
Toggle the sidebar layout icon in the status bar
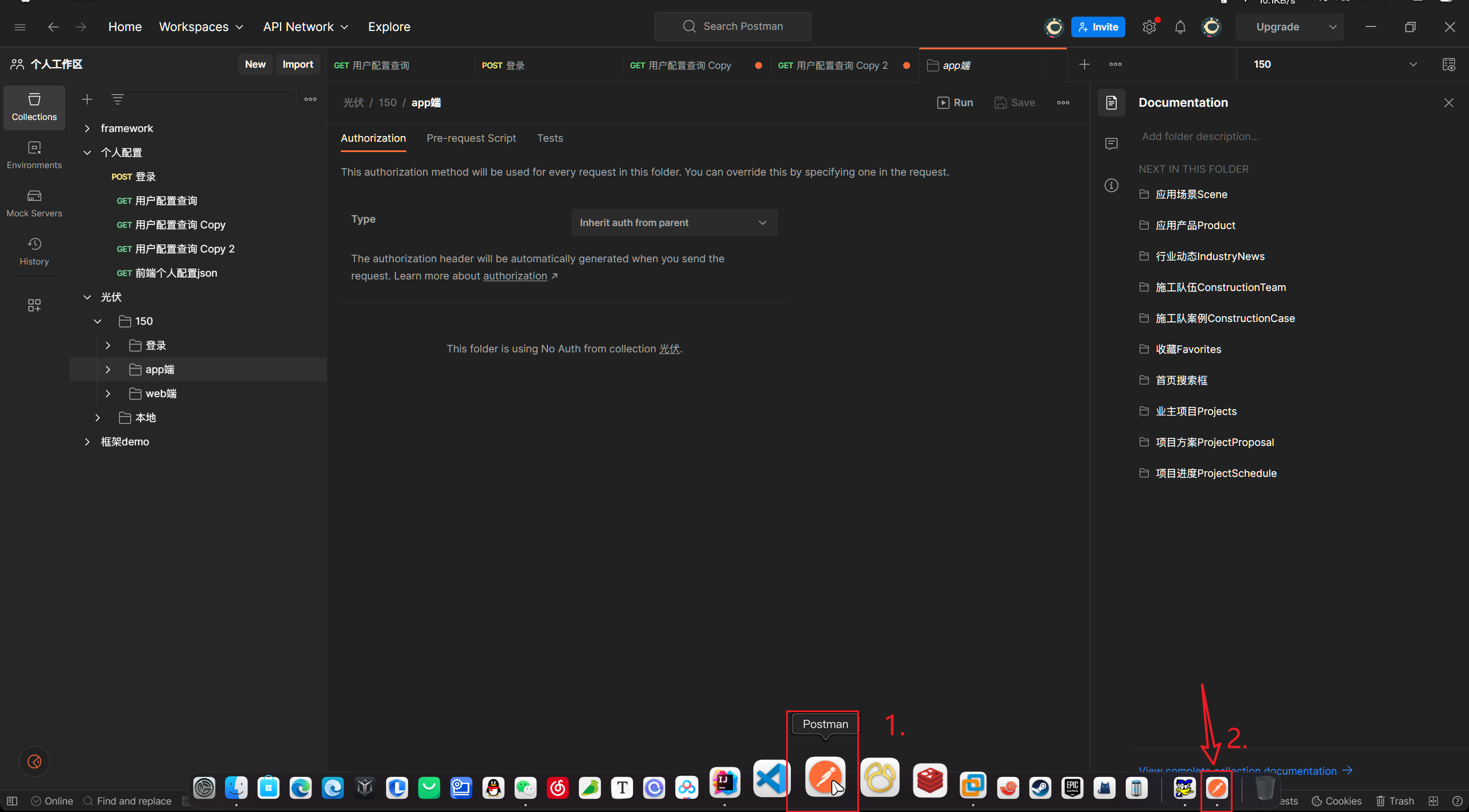(x=11, y=801)
